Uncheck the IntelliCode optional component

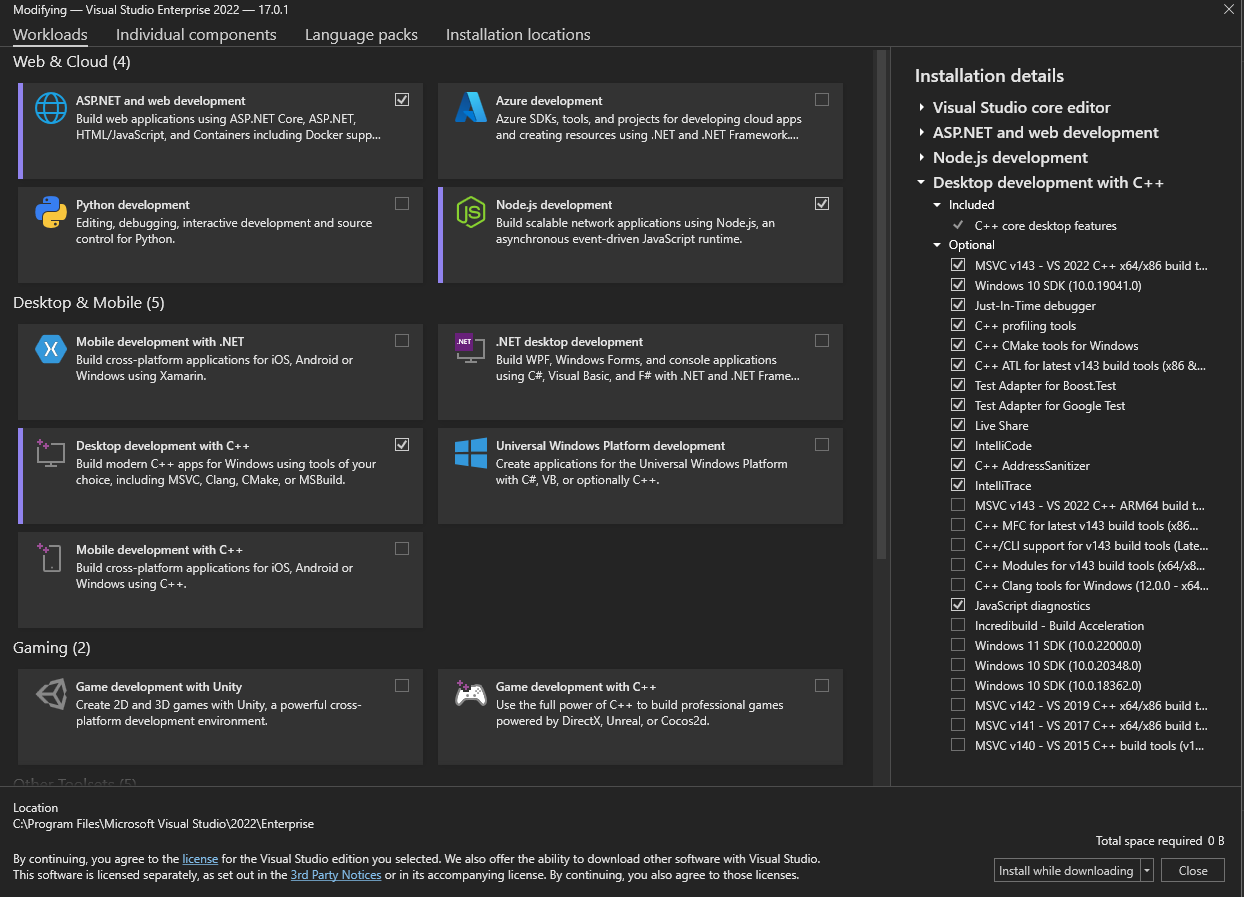click(958, 445)
